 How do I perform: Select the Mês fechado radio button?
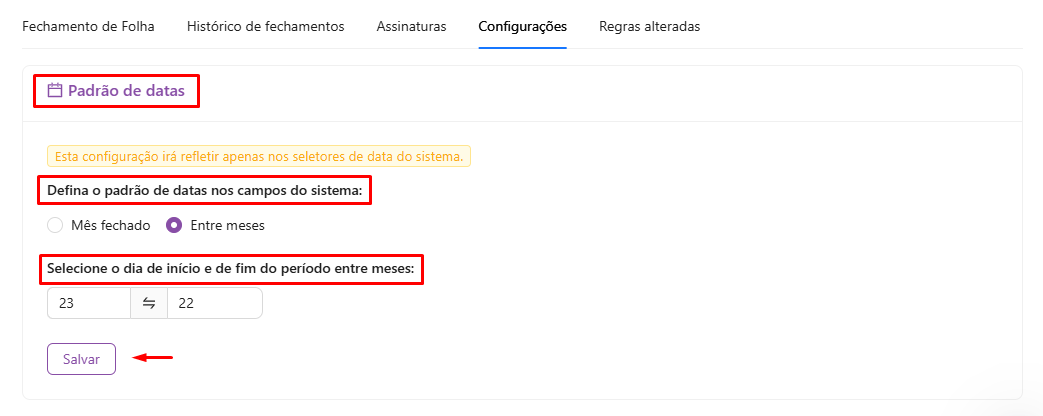tap(55, 225)
